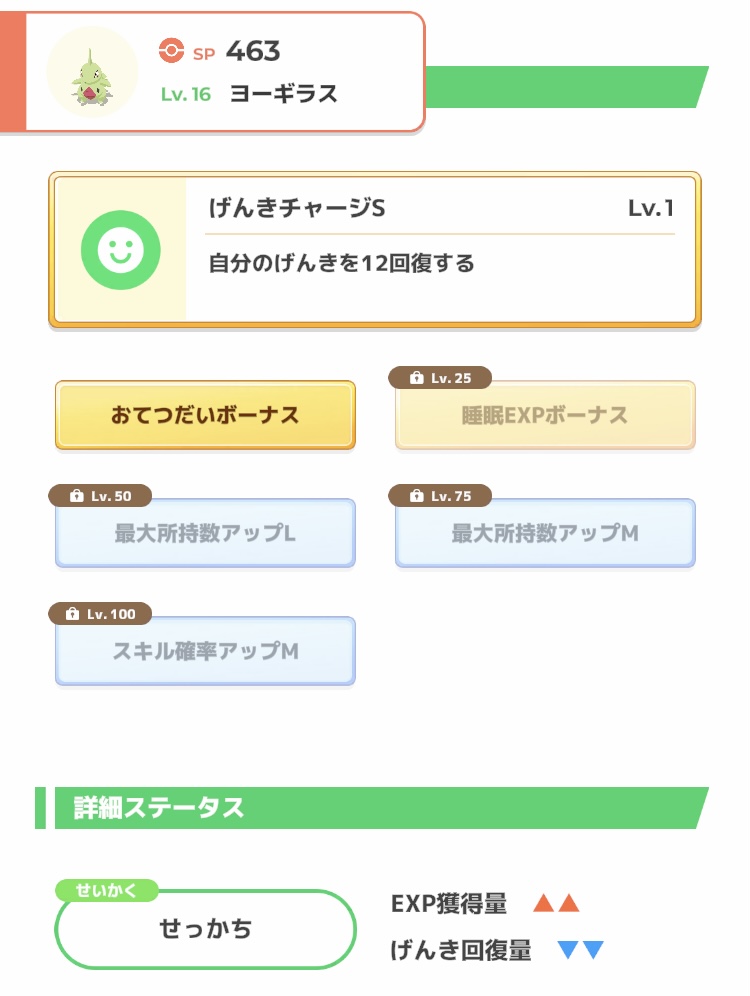Tap the blue down arrows beside げんき回復量
The height and width of the screenshot is (996, 750).
[x=581, y=950]
